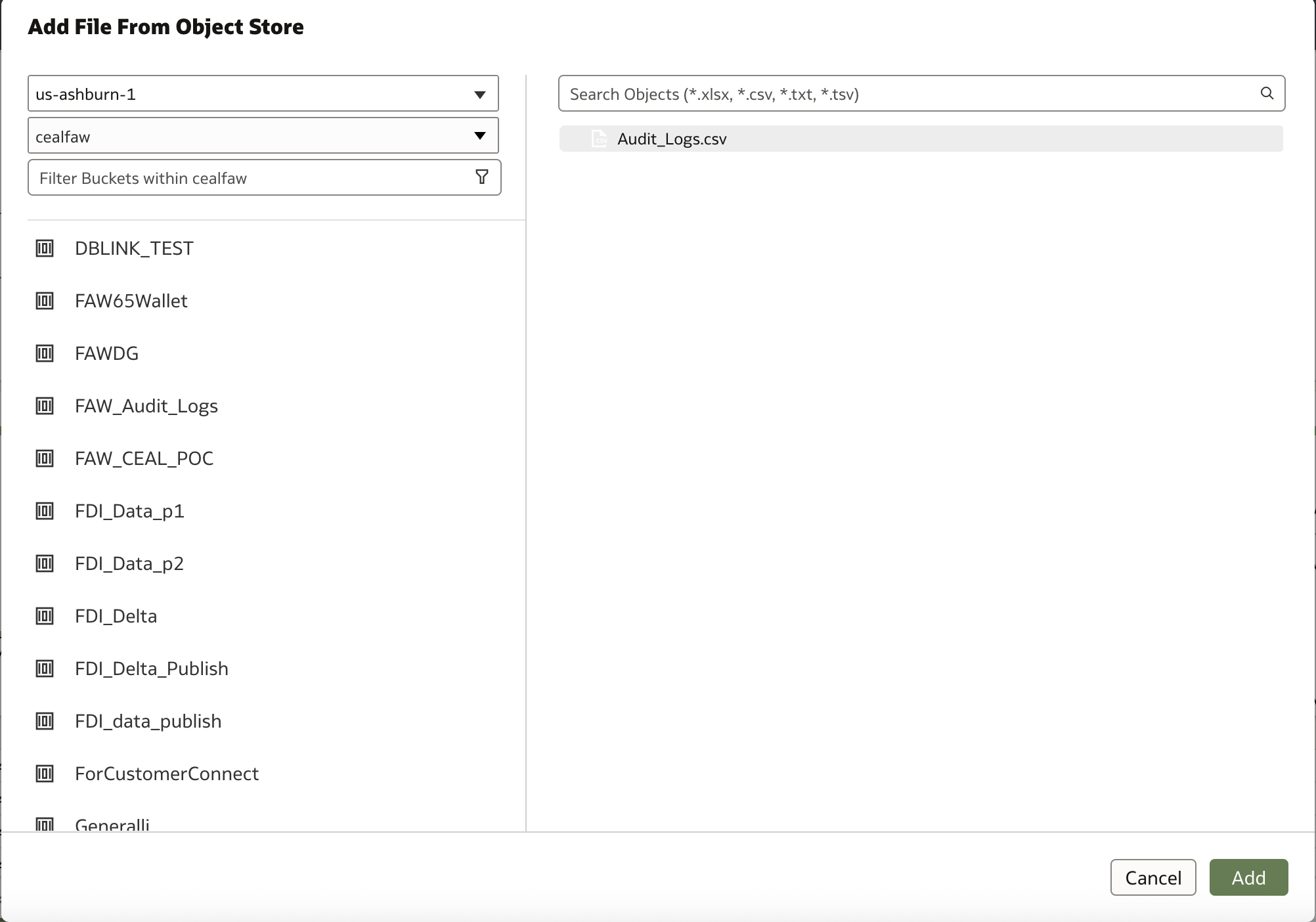Select the FDI_Delta bucket
Viewport: 1316px width, 922px height.
point(116,616)
